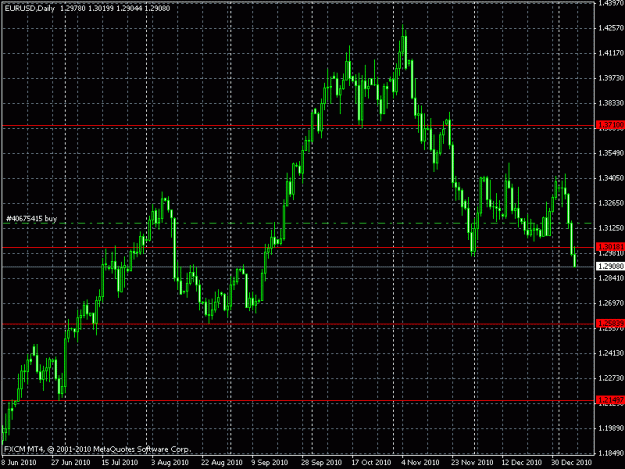Click the red 1.37100 price level tag

(611, 125)
